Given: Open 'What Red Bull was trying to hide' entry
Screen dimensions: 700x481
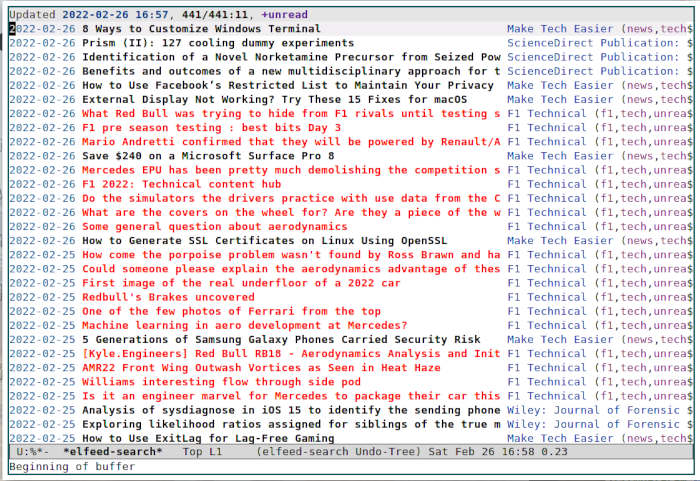Looking at the screenshot, I should [291, 113].
